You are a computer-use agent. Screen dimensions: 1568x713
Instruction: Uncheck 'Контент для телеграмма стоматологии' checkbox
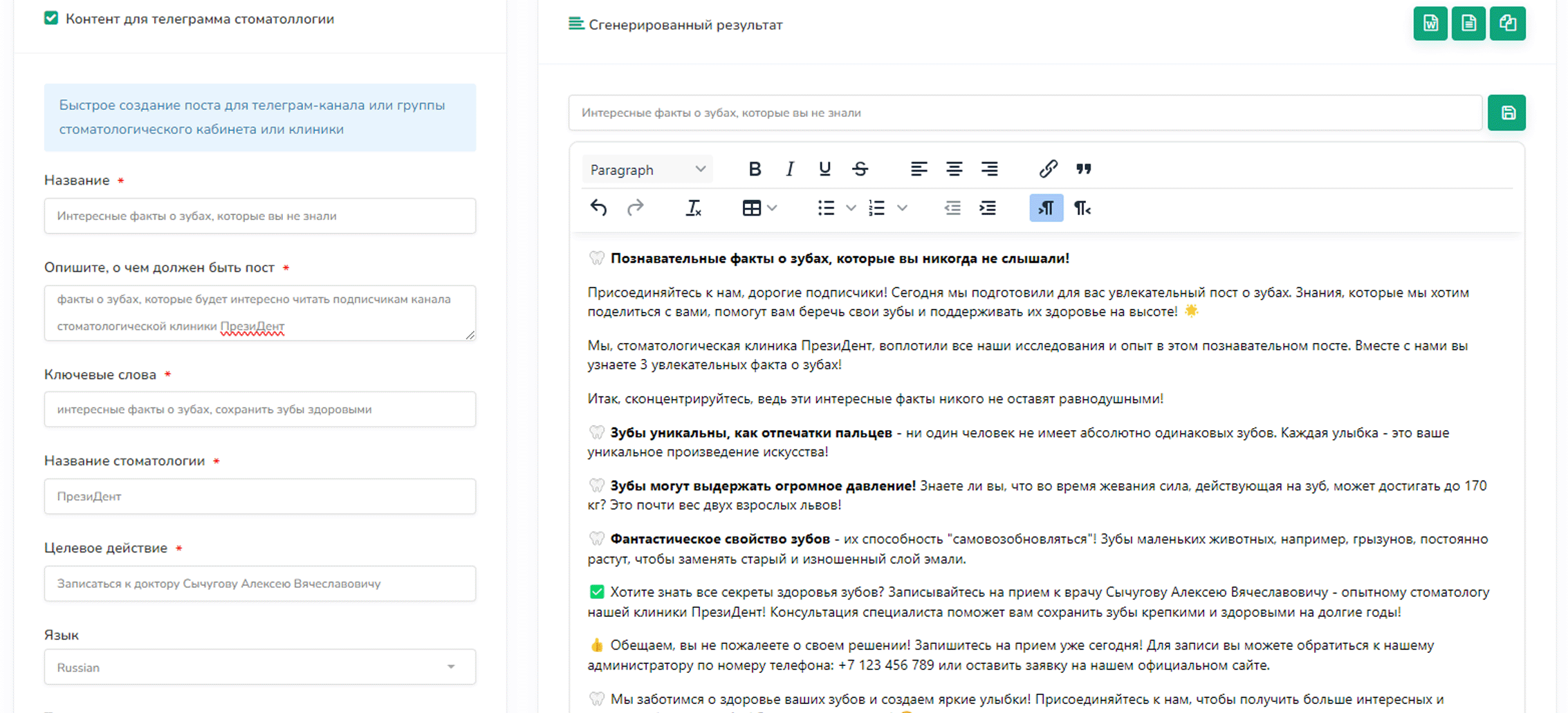coord(51,18)
